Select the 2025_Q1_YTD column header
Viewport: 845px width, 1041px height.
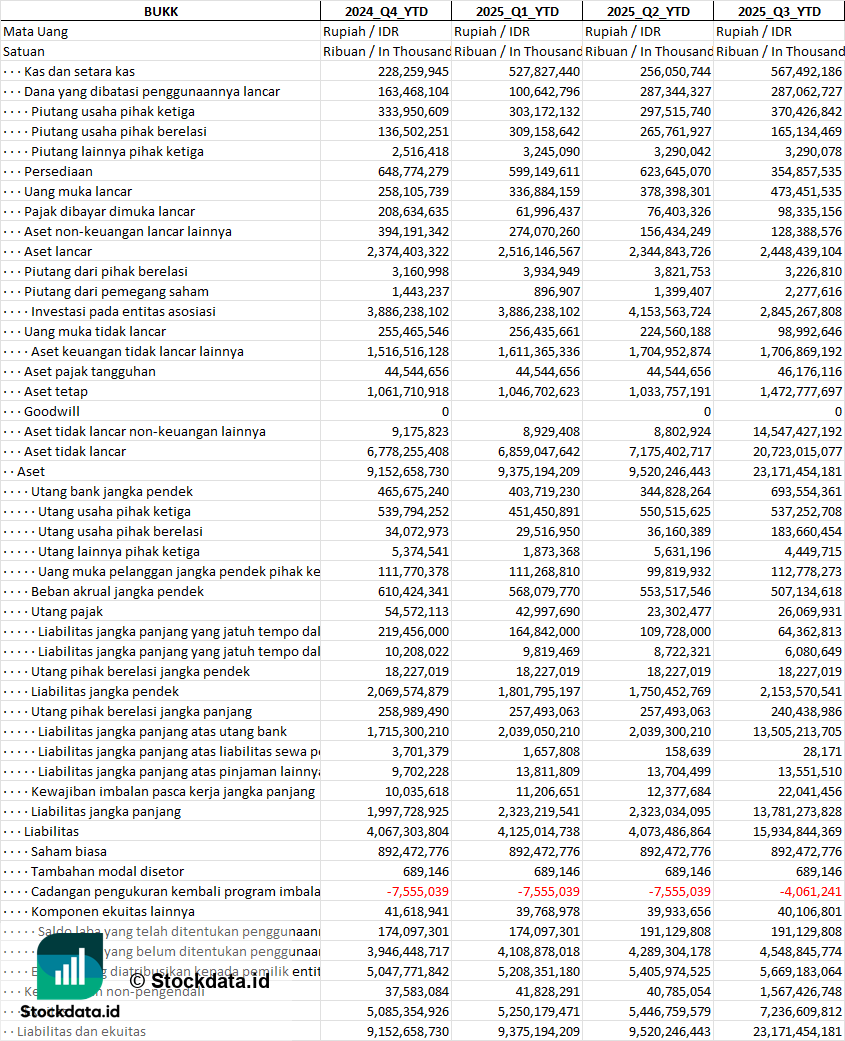pos(516,11)
